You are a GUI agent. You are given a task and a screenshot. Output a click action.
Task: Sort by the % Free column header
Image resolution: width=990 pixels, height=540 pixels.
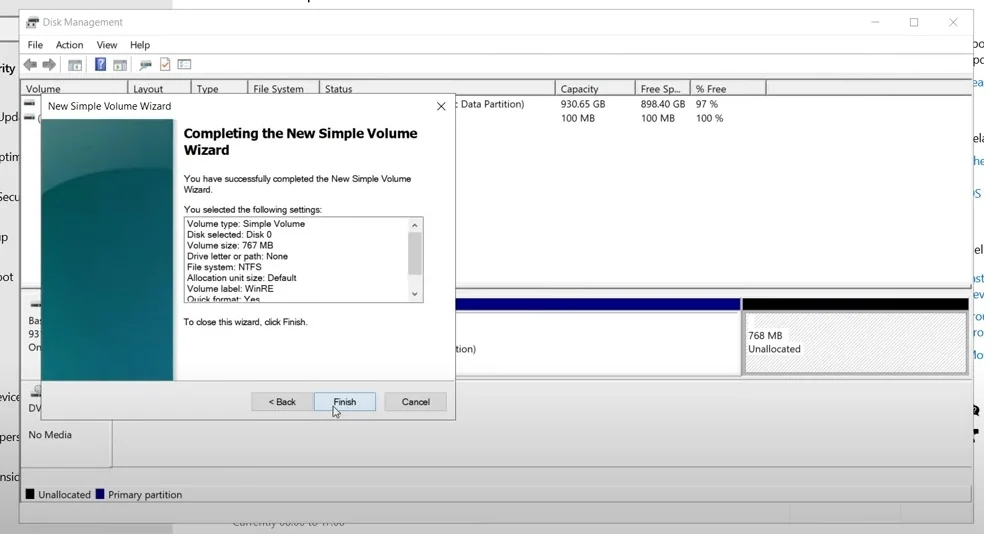click(x=728, y=89)
